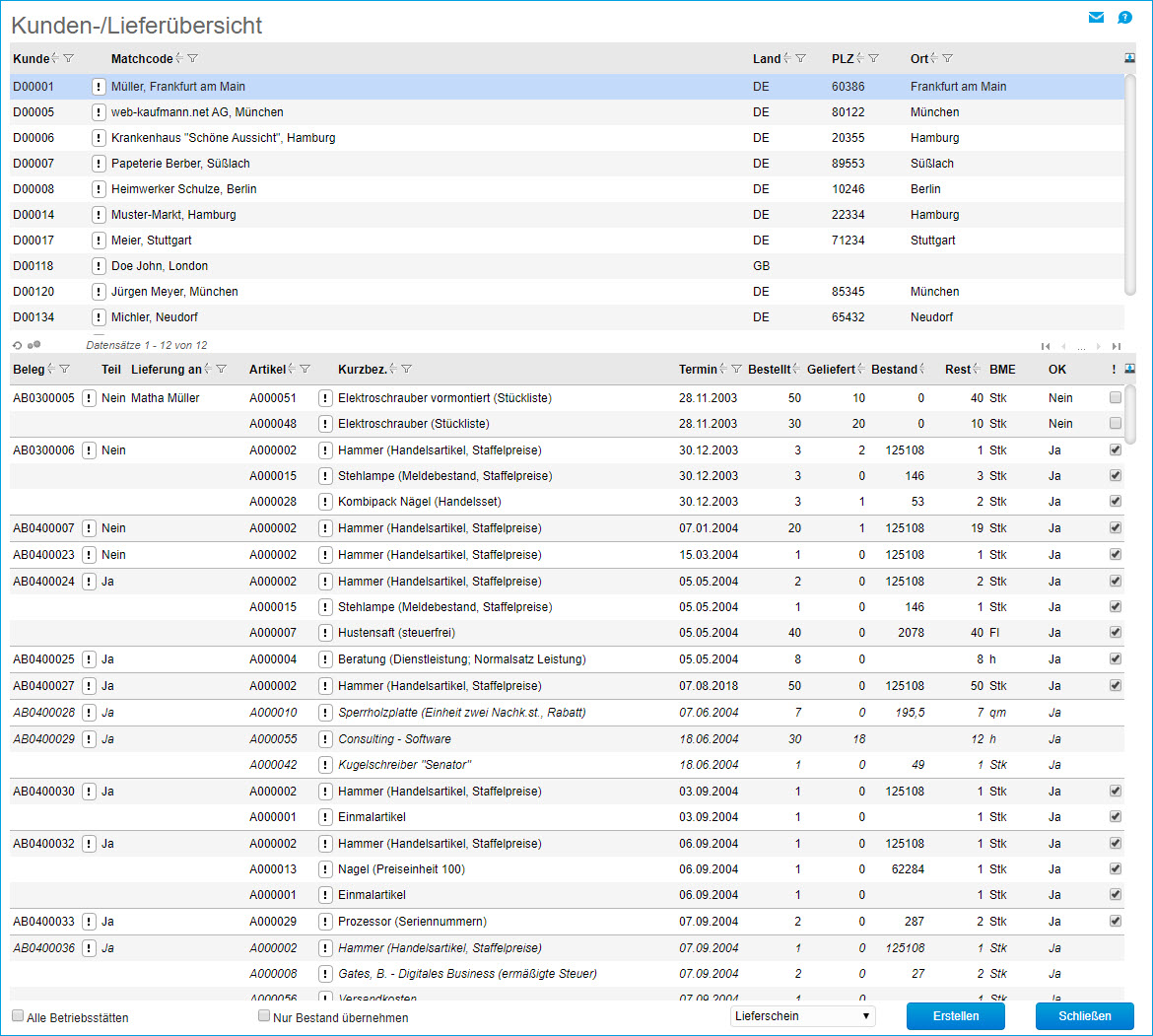
Task: Open column settings of the customer table
Action: 1129,59
